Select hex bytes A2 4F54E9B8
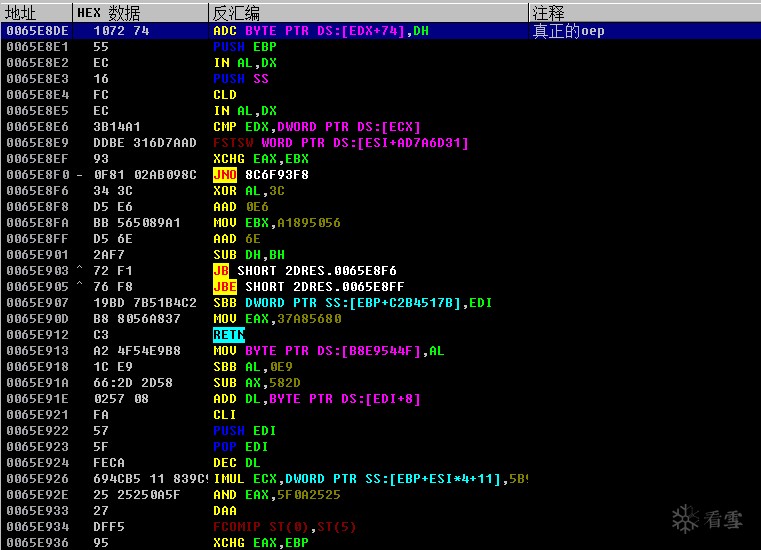Screen dimensions: 761x550 point(137,351)
